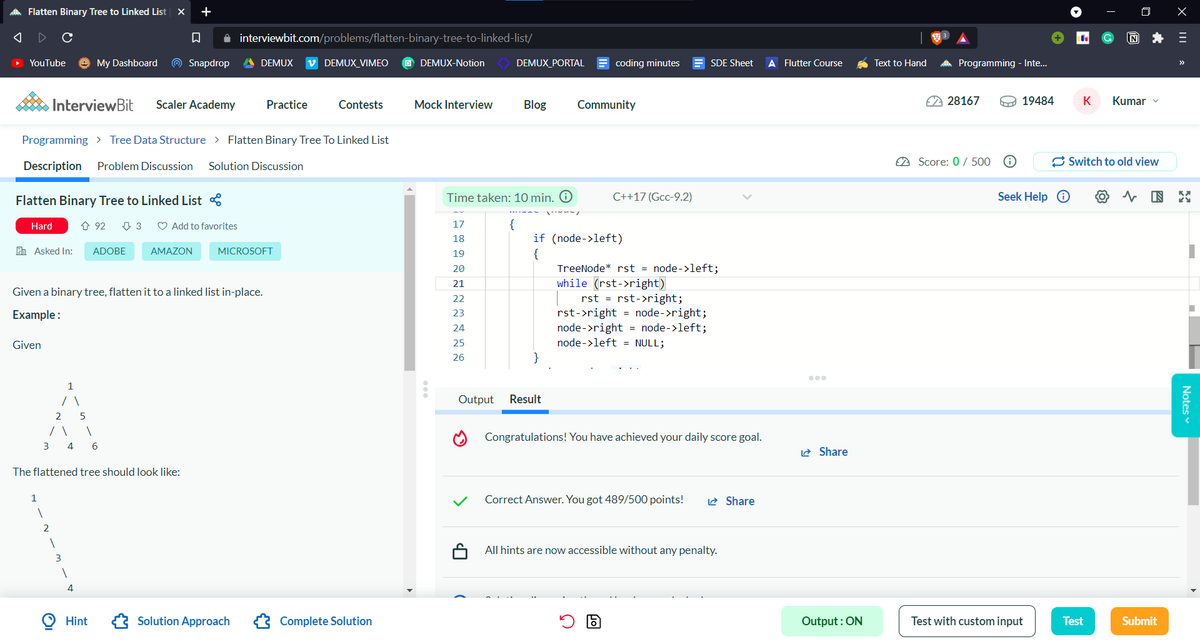Switch to the Output tab
This screenshot has width=1200, height=644.
(476, 399)
